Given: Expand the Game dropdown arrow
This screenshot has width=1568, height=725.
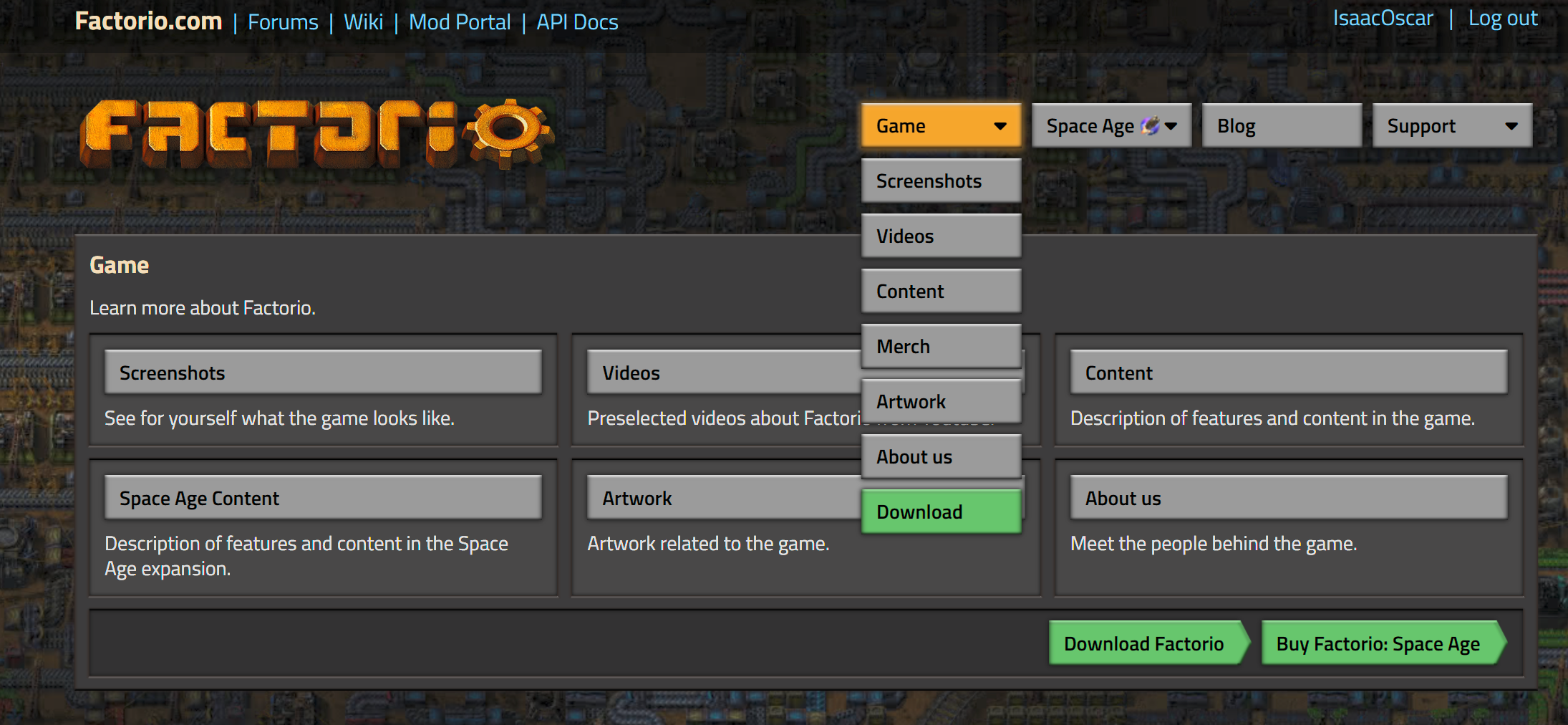Looking at the screenshot, I should click(1000, 126).
